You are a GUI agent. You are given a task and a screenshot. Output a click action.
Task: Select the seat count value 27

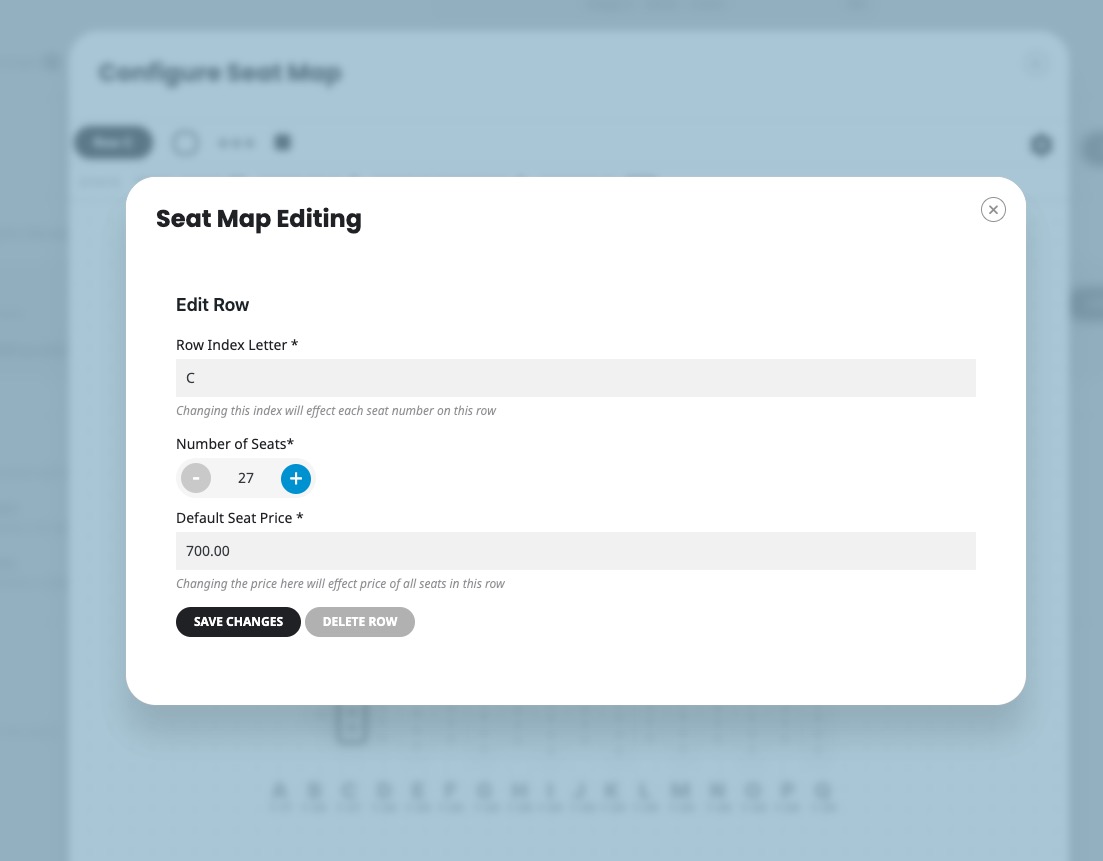(x=246, y=478)
